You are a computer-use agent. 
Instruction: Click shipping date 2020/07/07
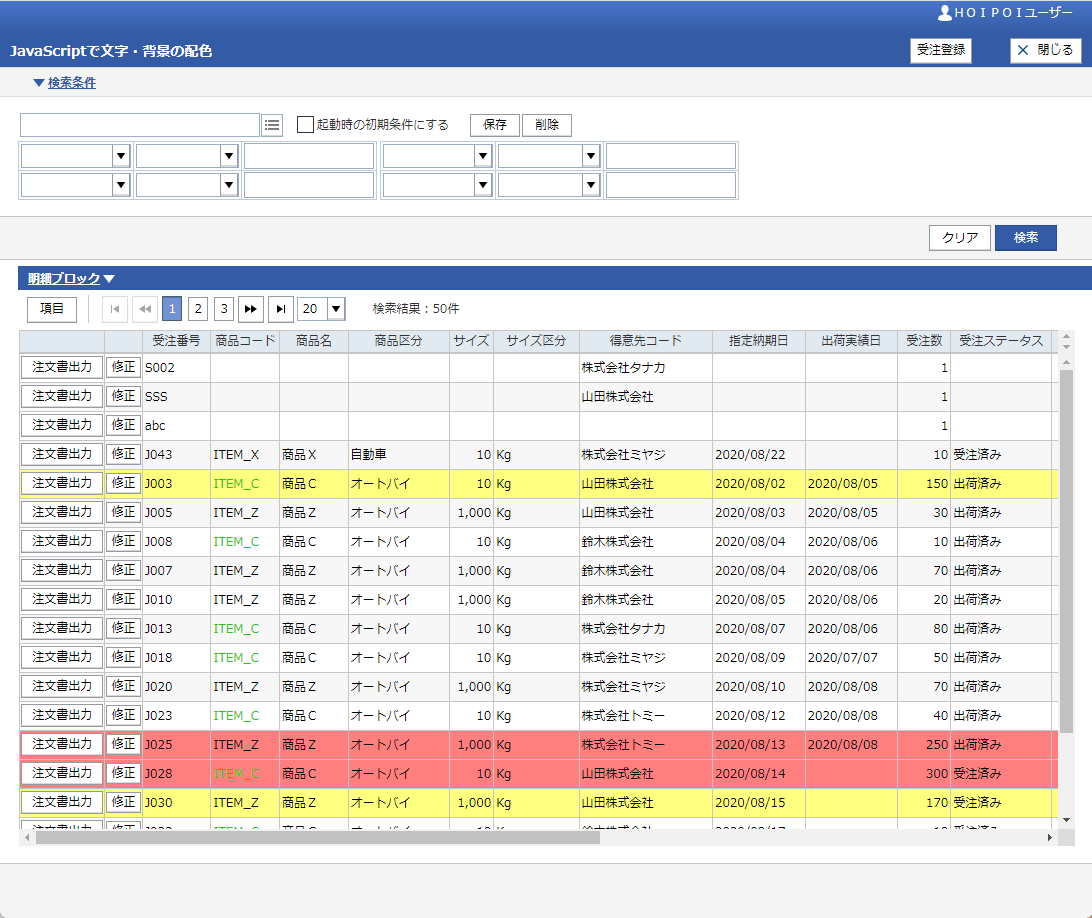[843, 658]
